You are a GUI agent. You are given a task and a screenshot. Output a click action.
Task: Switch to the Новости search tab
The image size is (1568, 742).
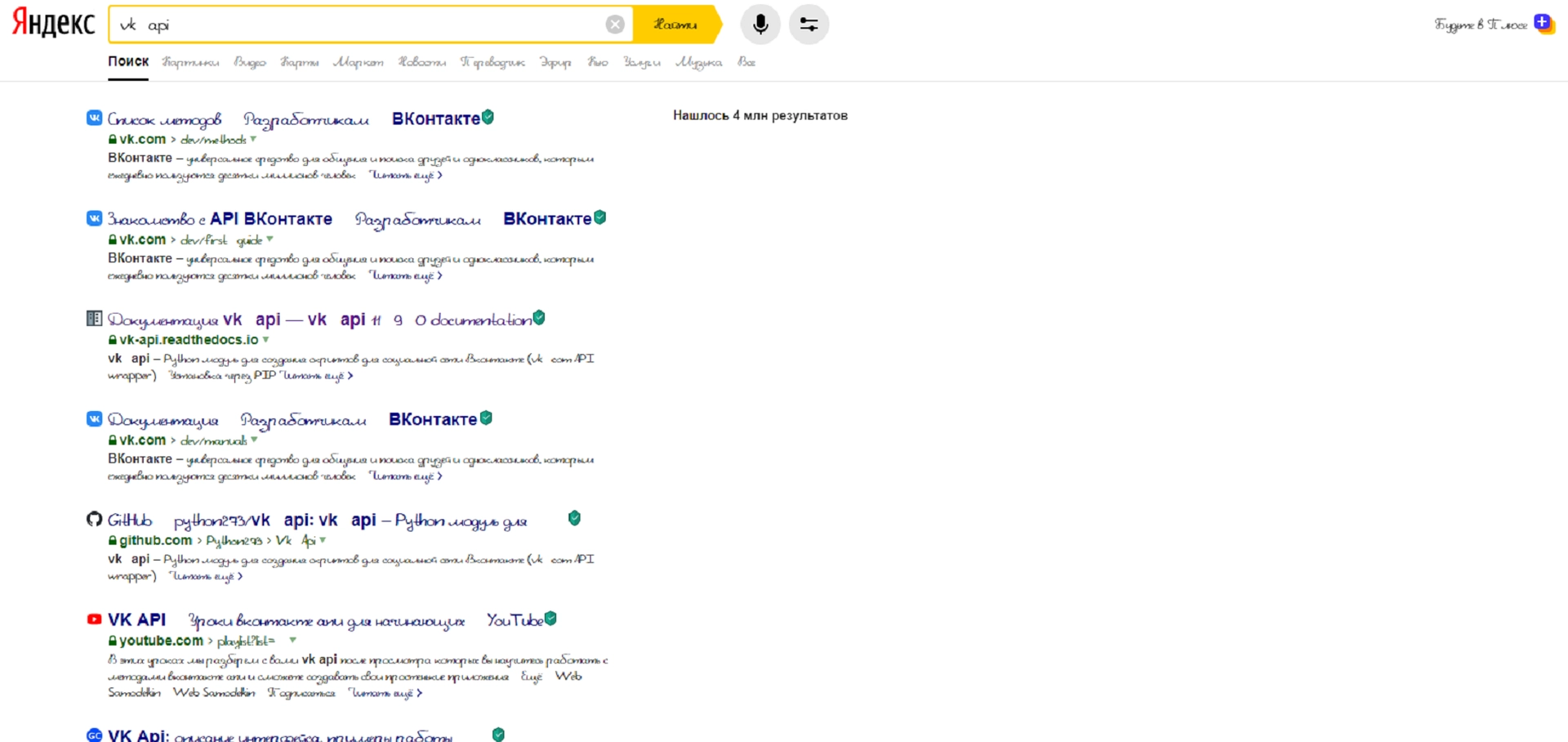pyautogui.click(x=421, y=62)
